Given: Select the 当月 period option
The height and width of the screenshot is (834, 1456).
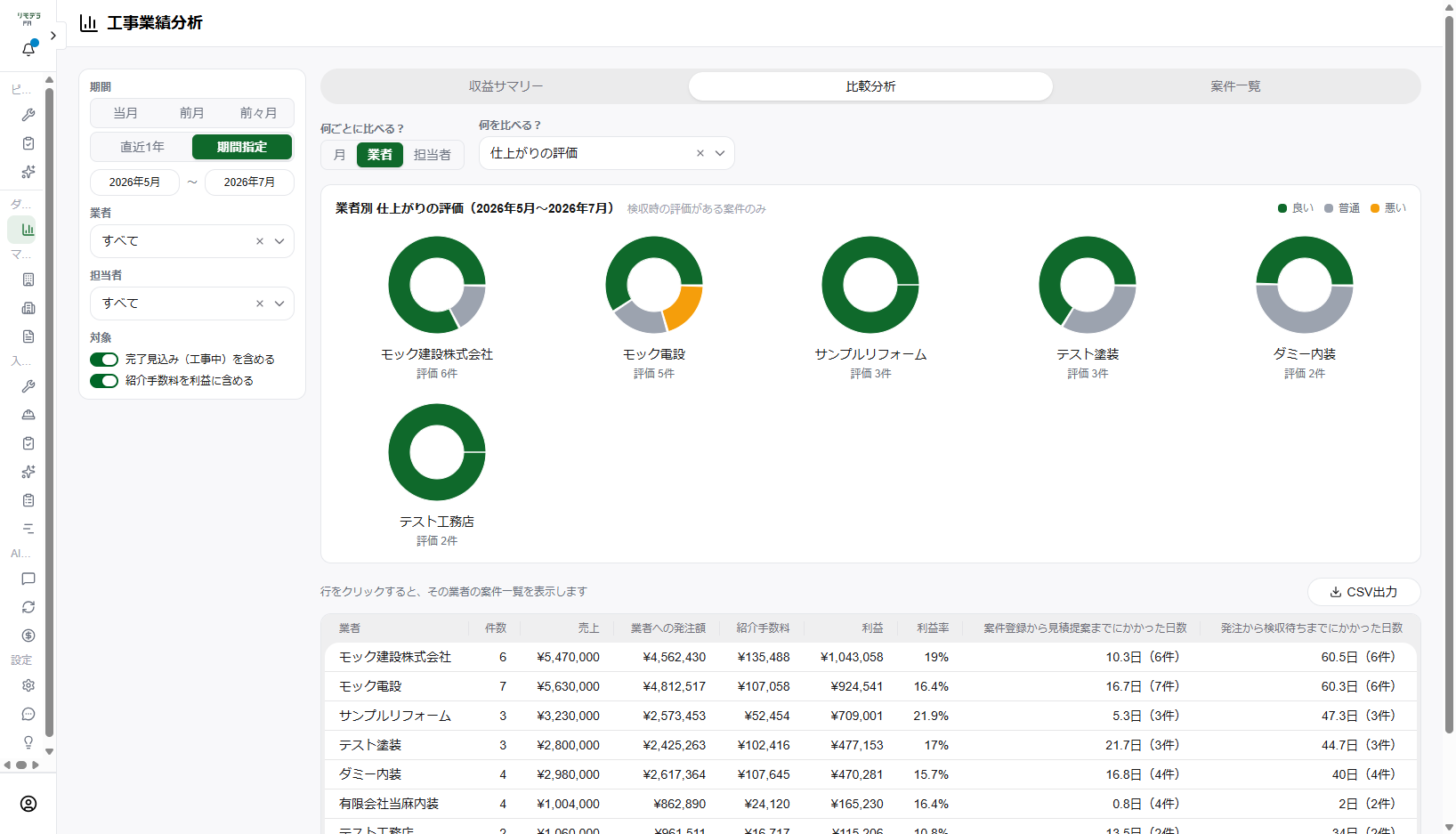Looking at the screenshot, I should coord(125,113).
